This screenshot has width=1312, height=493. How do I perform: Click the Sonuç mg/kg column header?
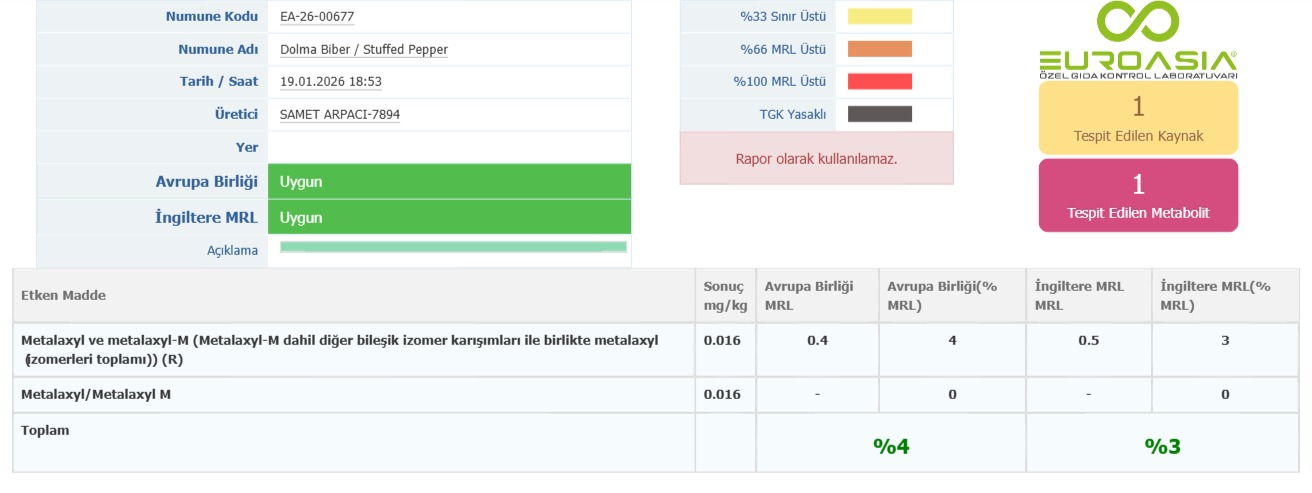[722, 295]
